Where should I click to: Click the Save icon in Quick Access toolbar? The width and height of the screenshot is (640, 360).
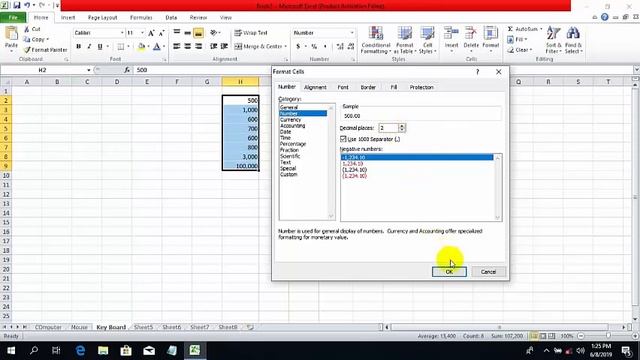tap(17, 5)
